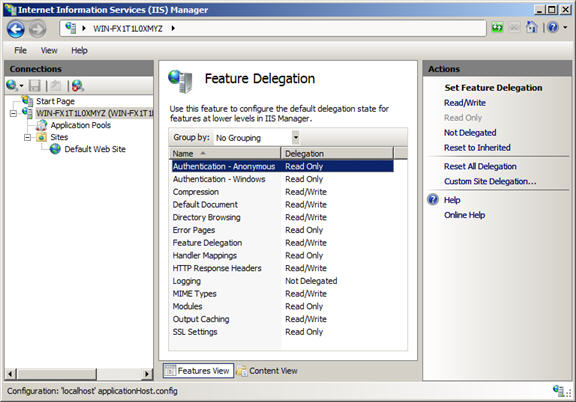Open the File menu
Image resolution: width=576 pixels, height=402 pixels.
click(20, 50)
